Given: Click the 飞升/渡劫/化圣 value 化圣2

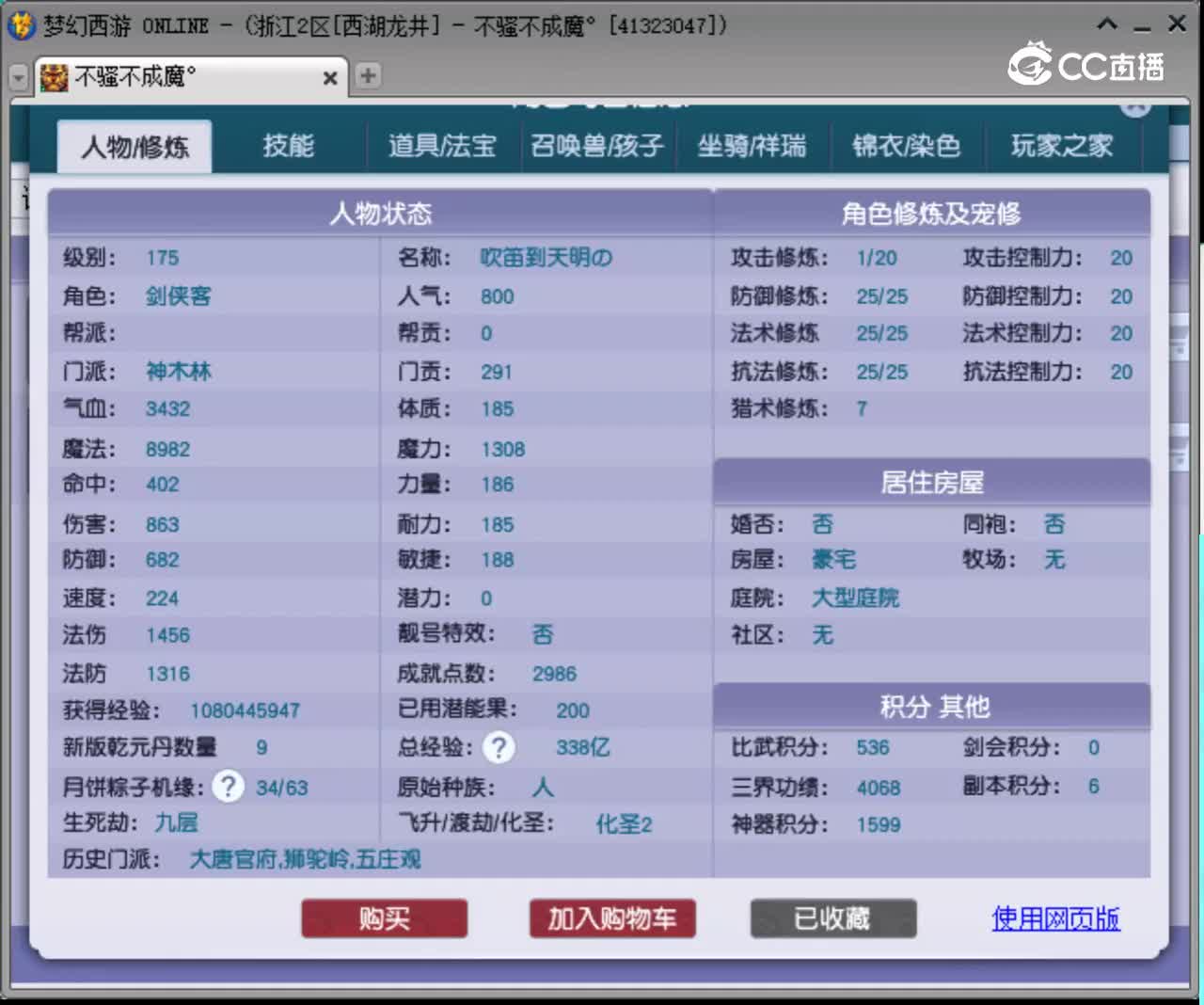Looking at the screenshot, I should (624, 824).
